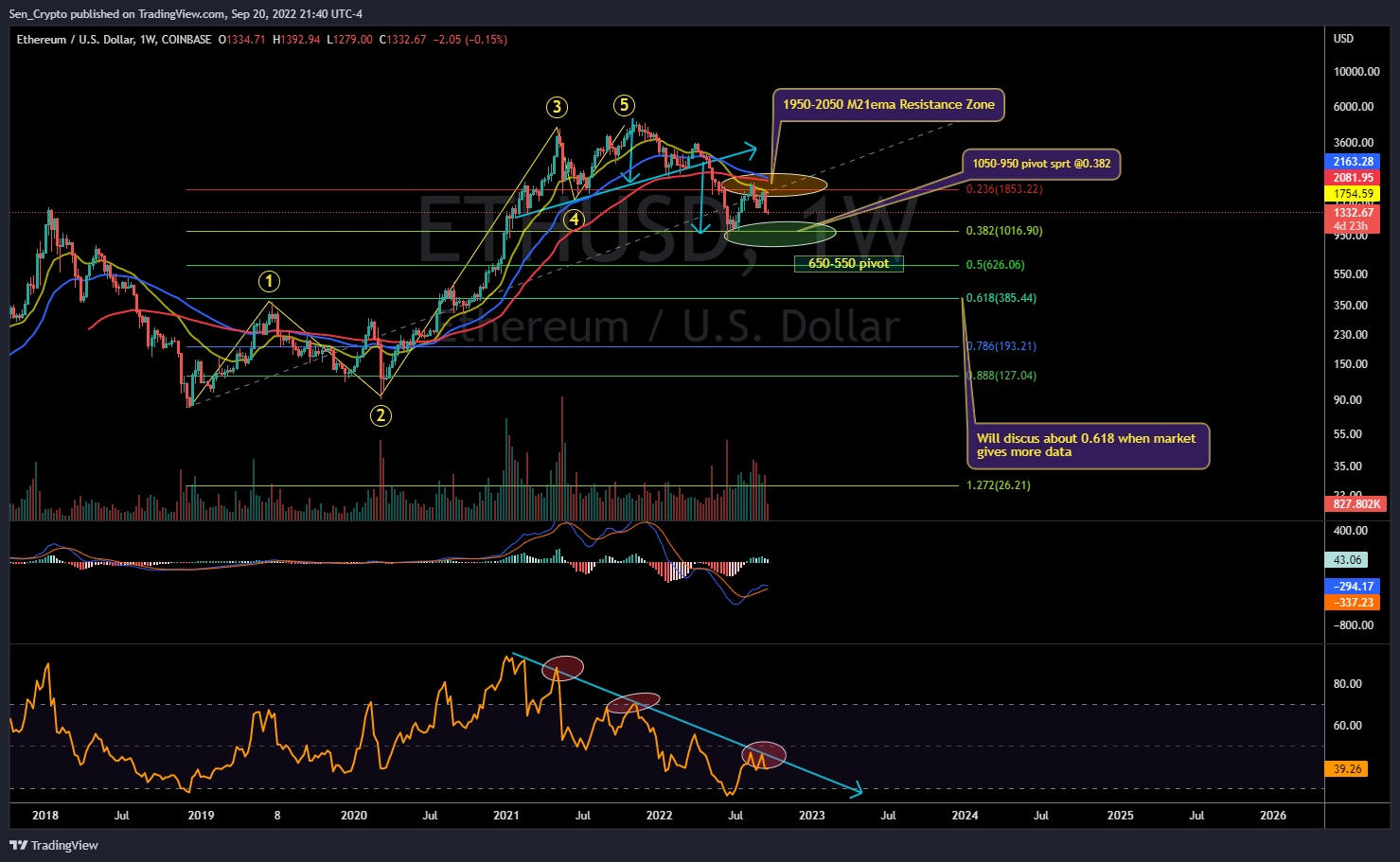Click the yellow 1754.59 price tag
The image size is (1400, 862).
[1353, 194]
